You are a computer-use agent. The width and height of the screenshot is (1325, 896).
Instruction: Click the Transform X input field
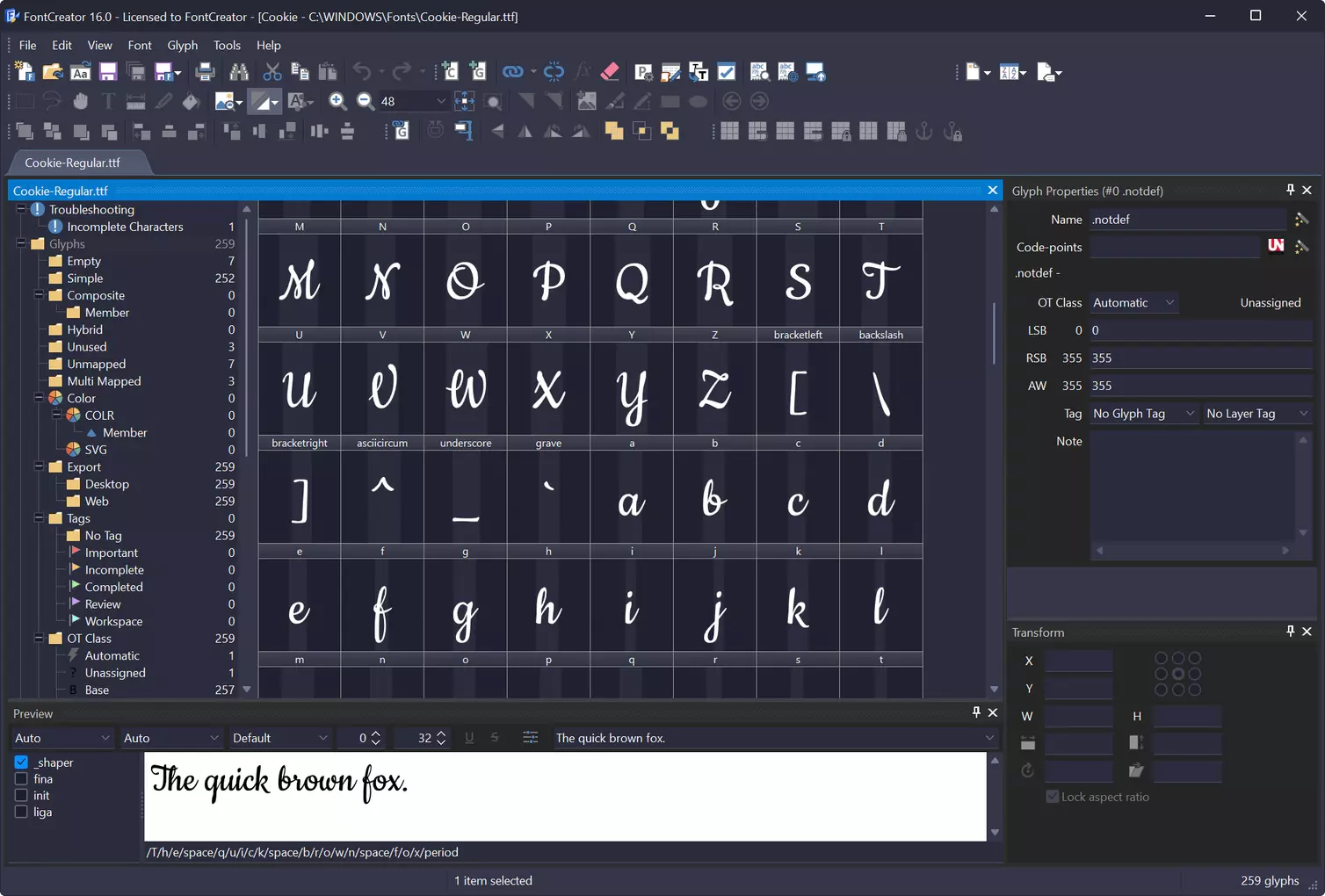coord(1079,661)
